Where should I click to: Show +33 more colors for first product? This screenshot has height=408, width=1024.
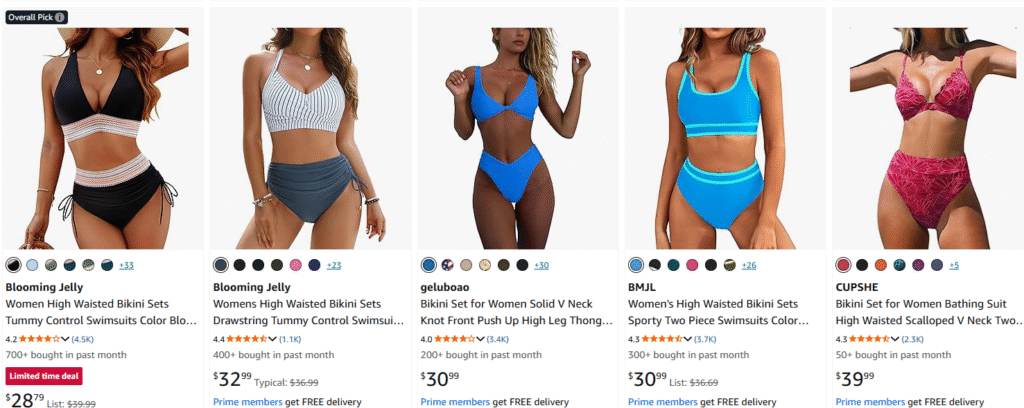126,266
